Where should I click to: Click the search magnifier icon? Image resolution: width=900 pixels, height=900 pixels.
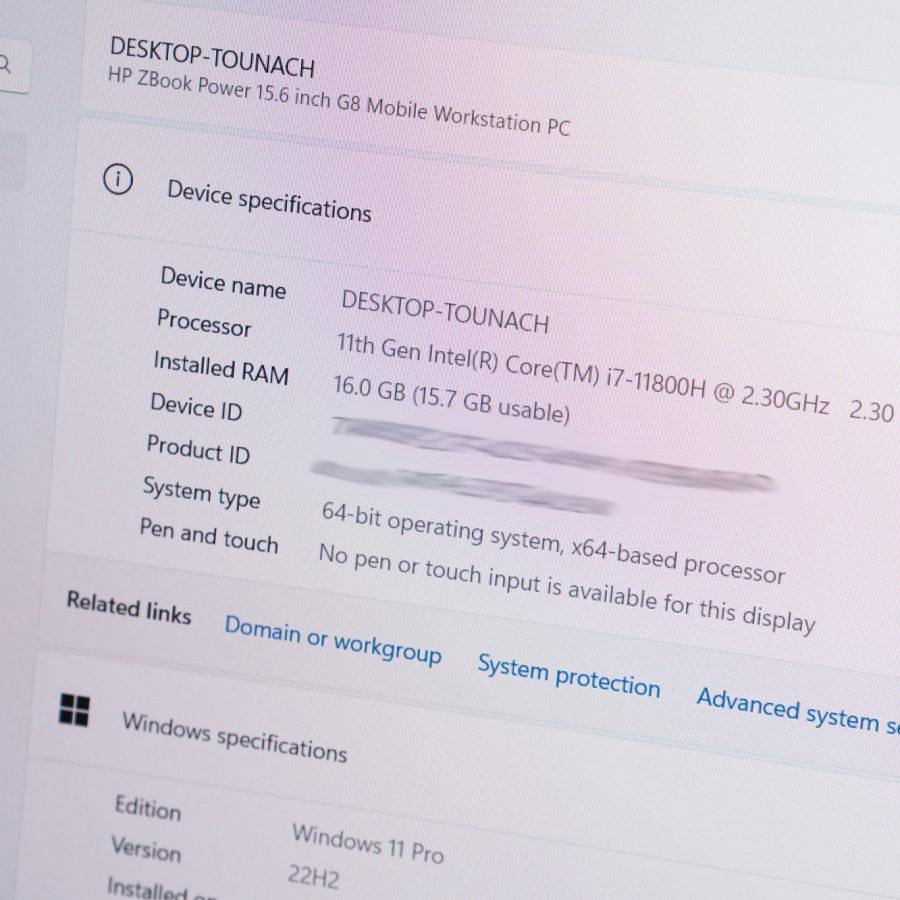[5, 65]
